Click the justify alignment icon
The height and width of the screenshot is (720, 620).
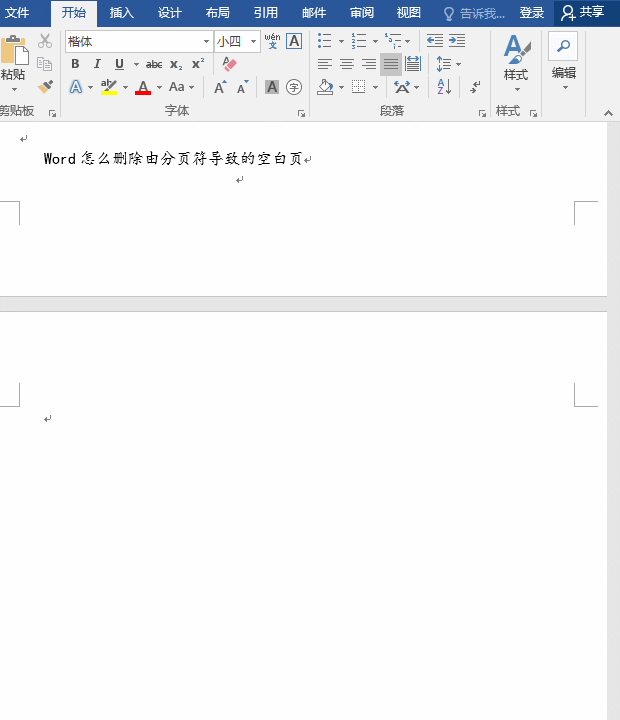tap(391, 64)
